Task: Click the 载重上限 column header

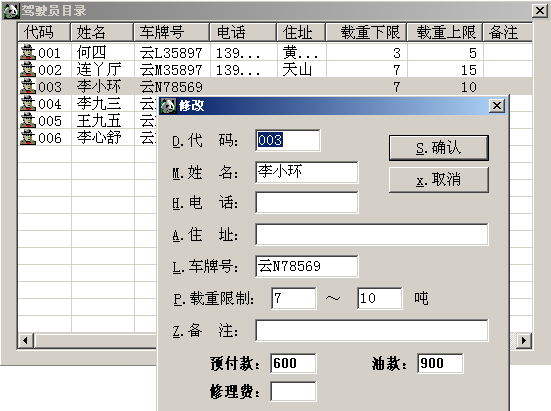Action: pyautogui.click(x=445, y=32)
